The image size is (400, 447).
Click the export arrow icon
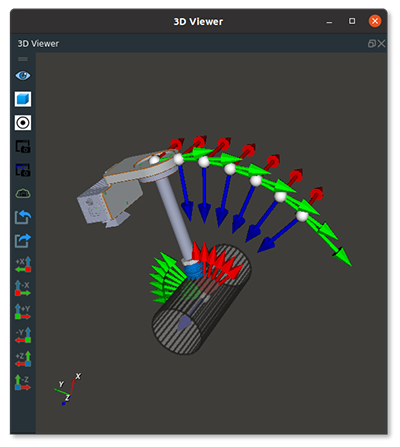click(x=23, y=241)
